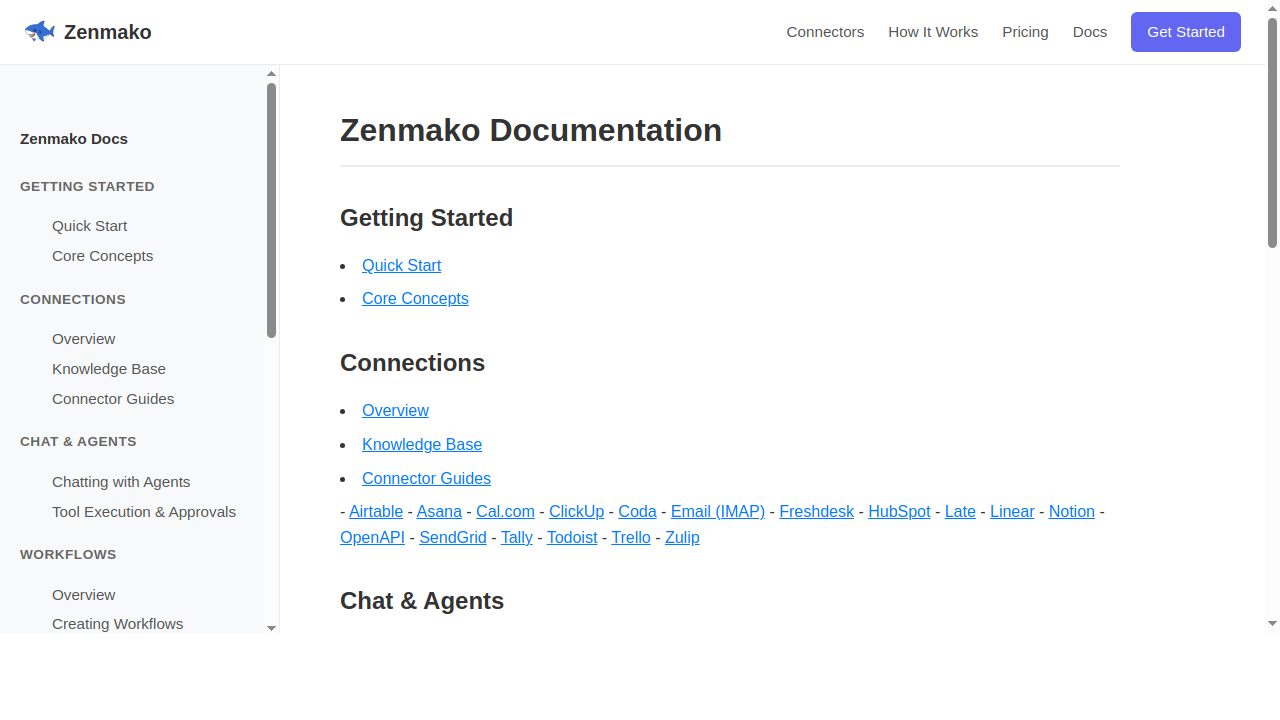Click the Get Started button
The width and height of the screenshot is (1280, 720).
(x=1186, y=32)
